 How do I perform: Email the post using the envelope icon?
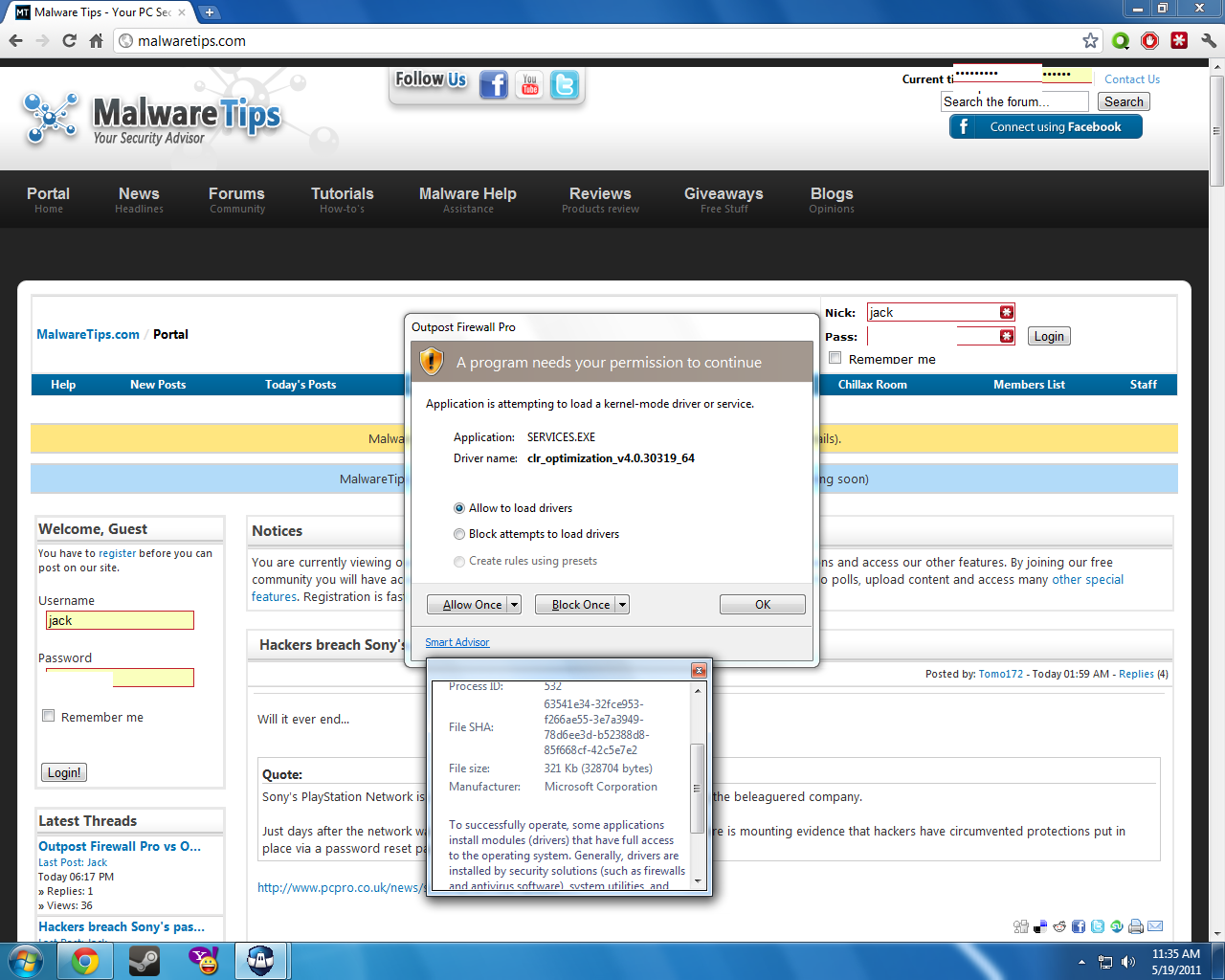1155,926
